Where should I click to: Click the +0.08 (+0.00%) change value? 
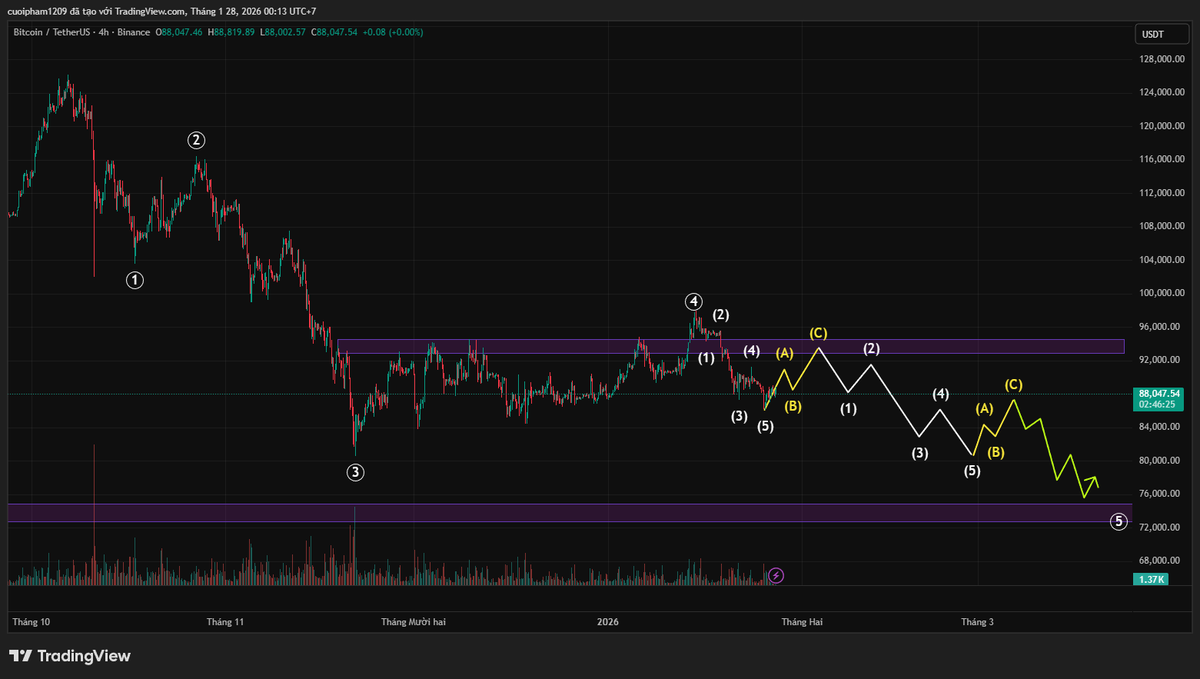394,32
